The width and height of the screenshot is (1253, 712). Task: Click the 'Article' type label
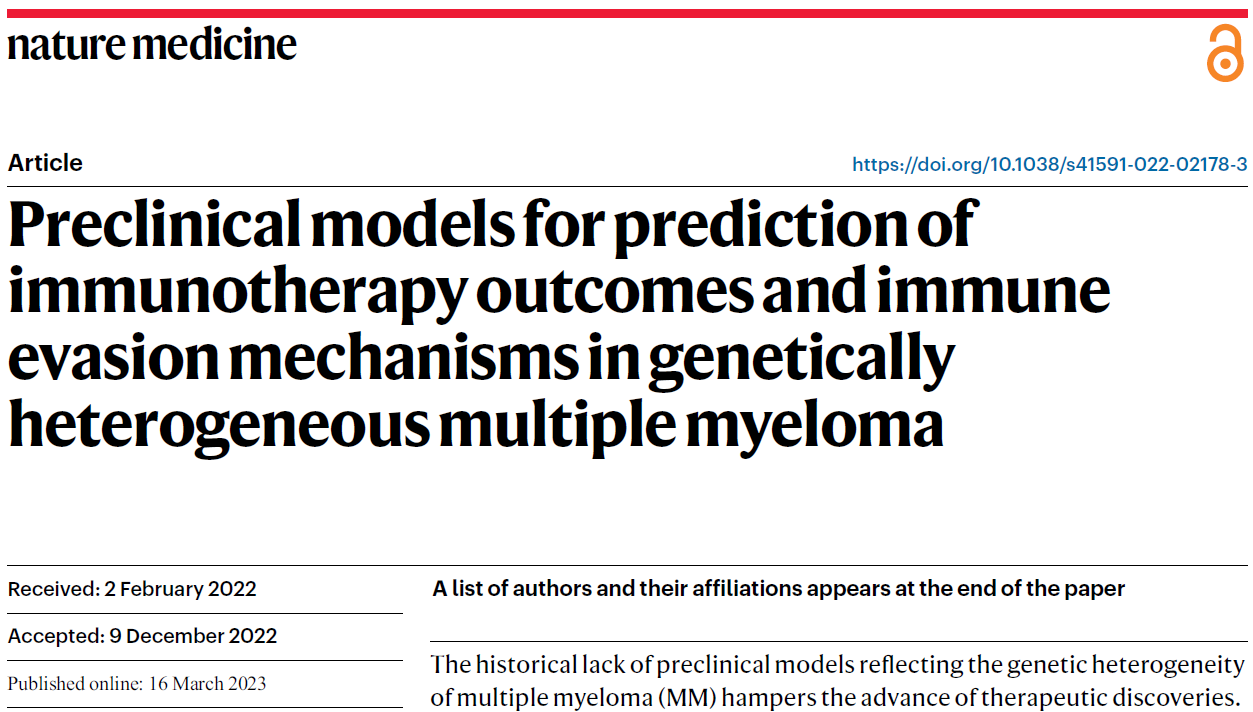(x=45, y=163)
